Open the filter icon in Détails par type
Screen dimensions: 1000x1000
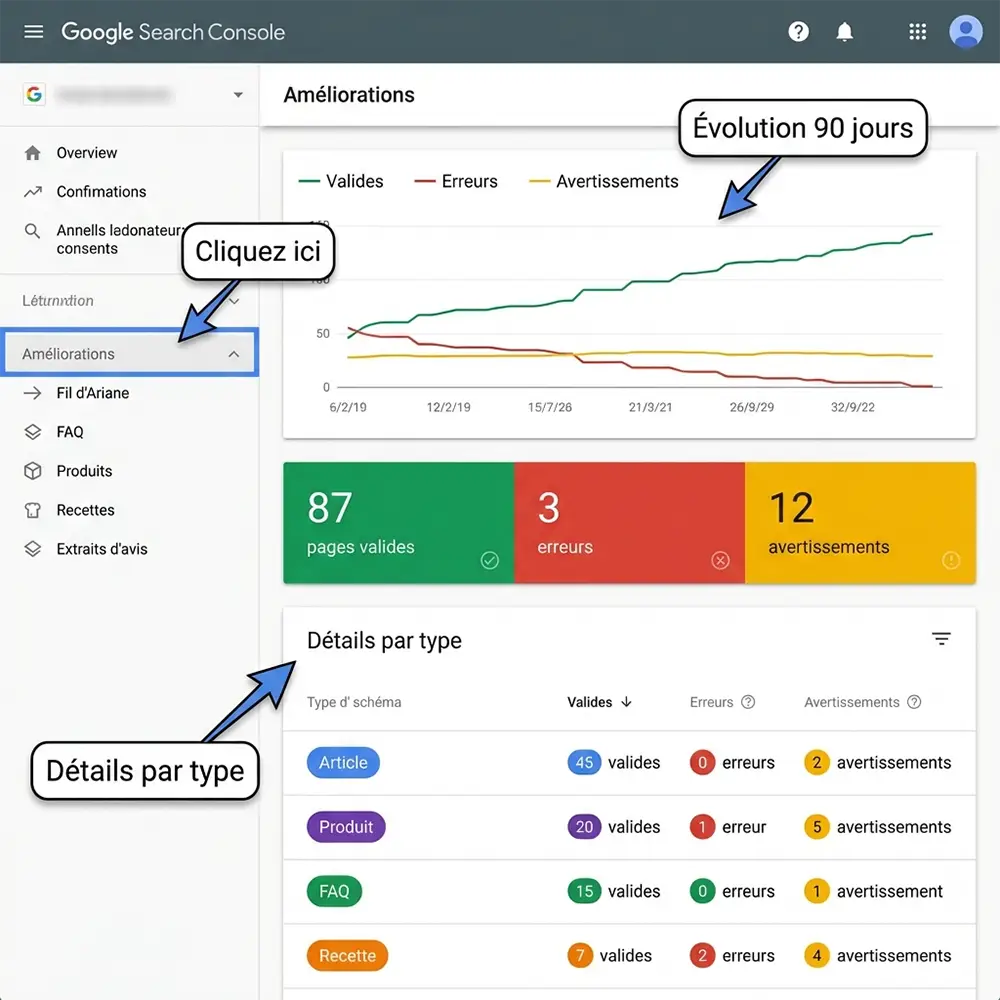coord(941,638)
